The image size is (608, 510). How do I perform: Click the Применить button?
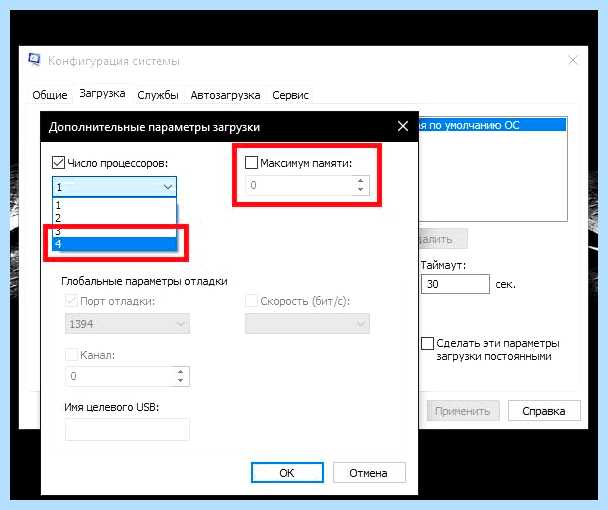[463, 411]
